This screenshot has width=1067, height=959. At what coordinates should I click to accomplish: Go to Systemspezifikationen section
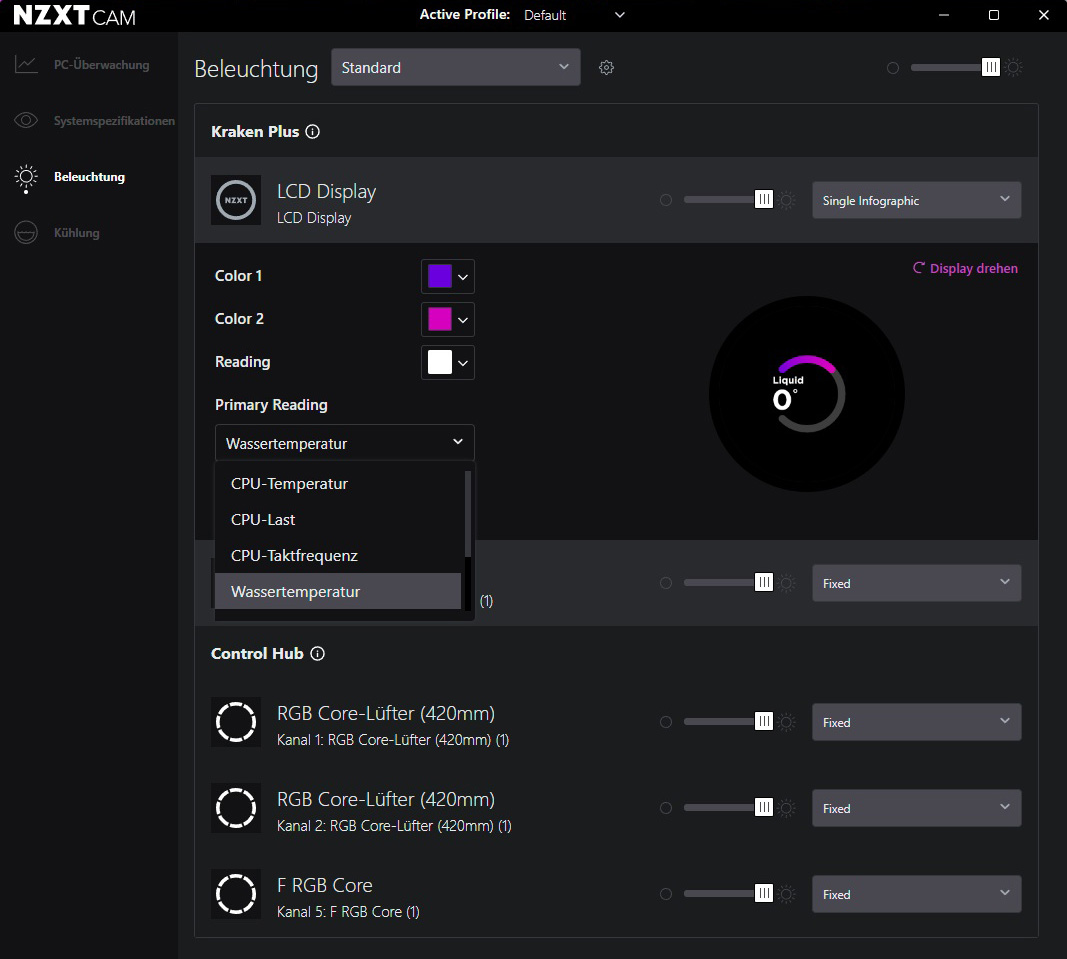pos(114,120)
